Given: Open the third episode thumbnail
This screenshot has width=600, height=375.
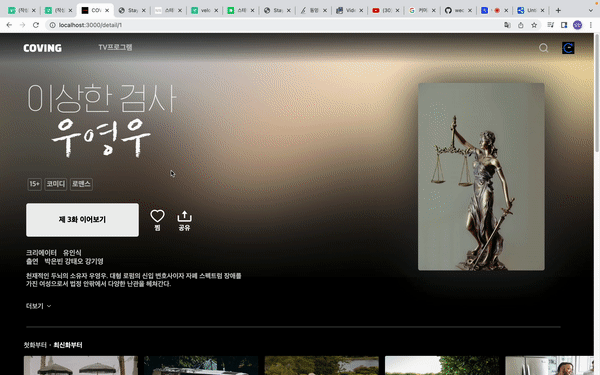Looking at the screenshot, I should [321, 365].
